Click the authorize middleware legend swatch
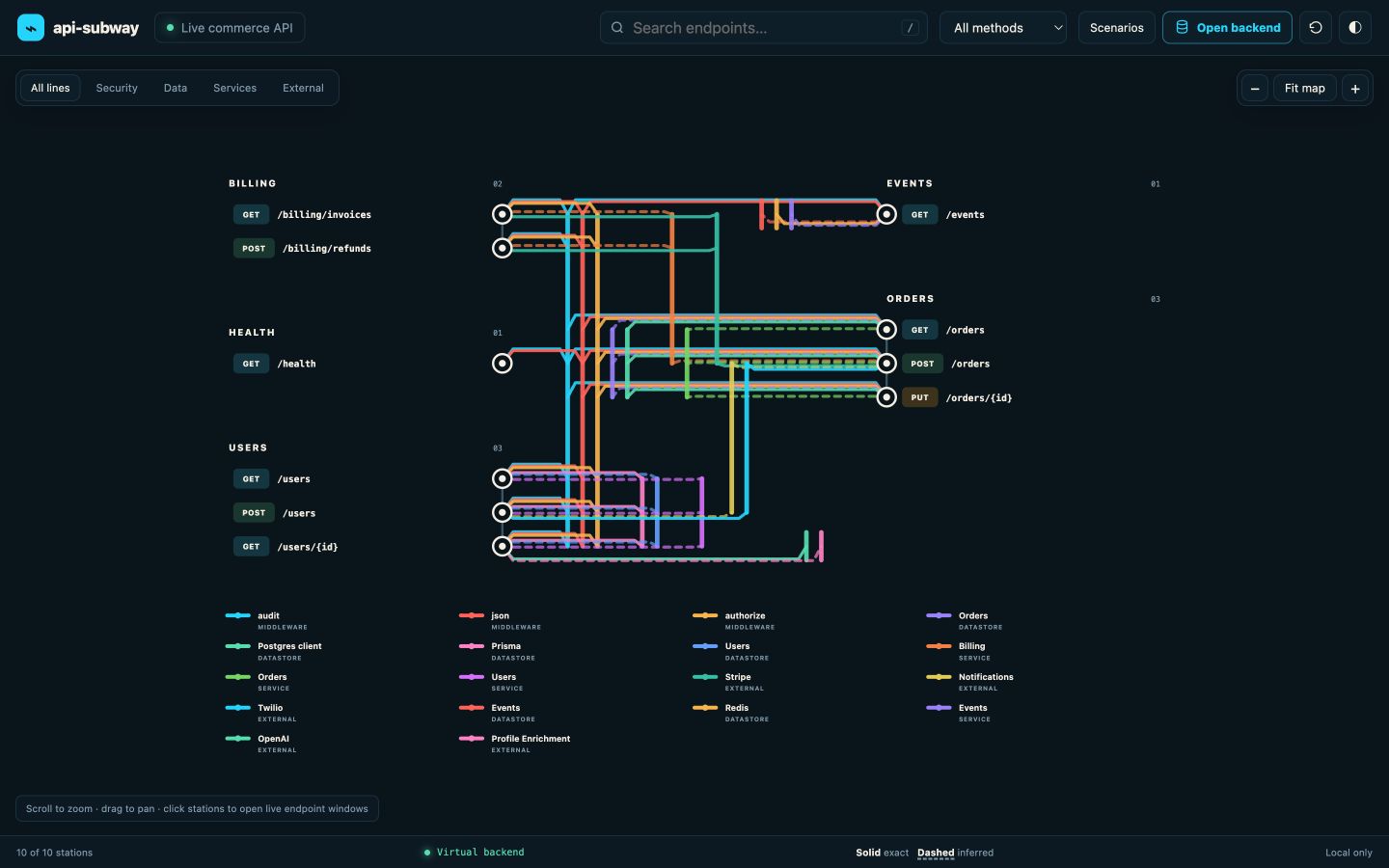The image size is (1389, 868). (x=705, y=615)
